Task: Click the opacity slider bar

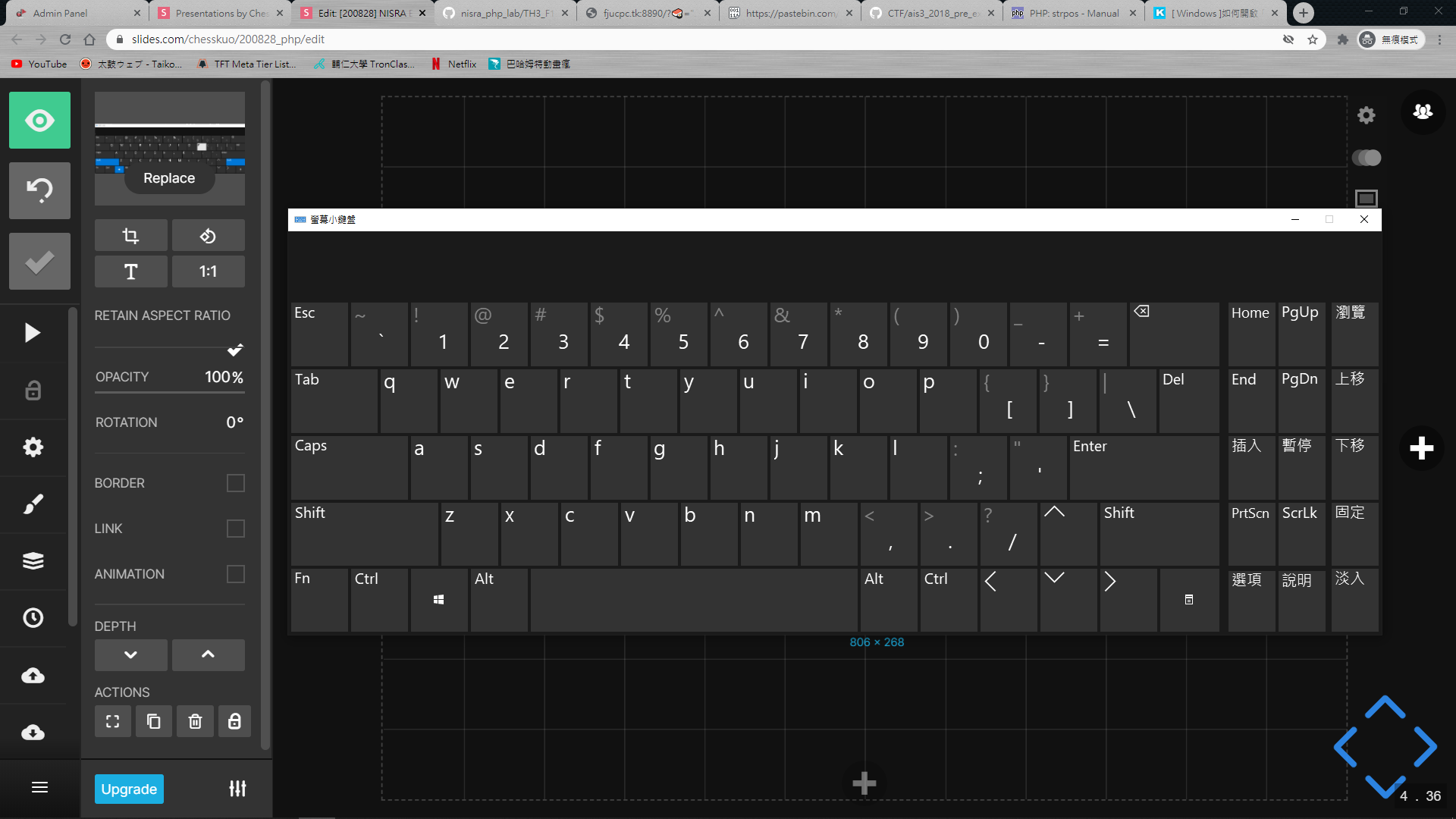Action: click(x=169, y=392)
